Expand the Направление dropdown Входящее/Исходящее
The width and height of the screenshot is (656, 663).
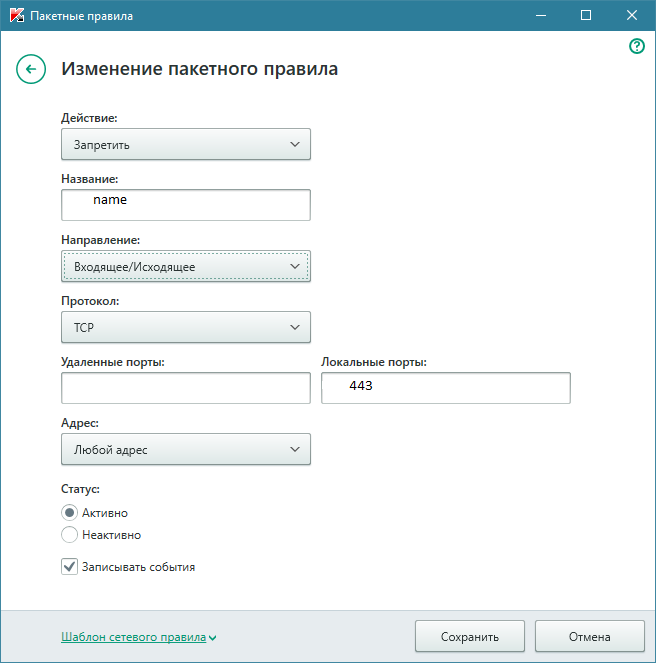point(186,266)
